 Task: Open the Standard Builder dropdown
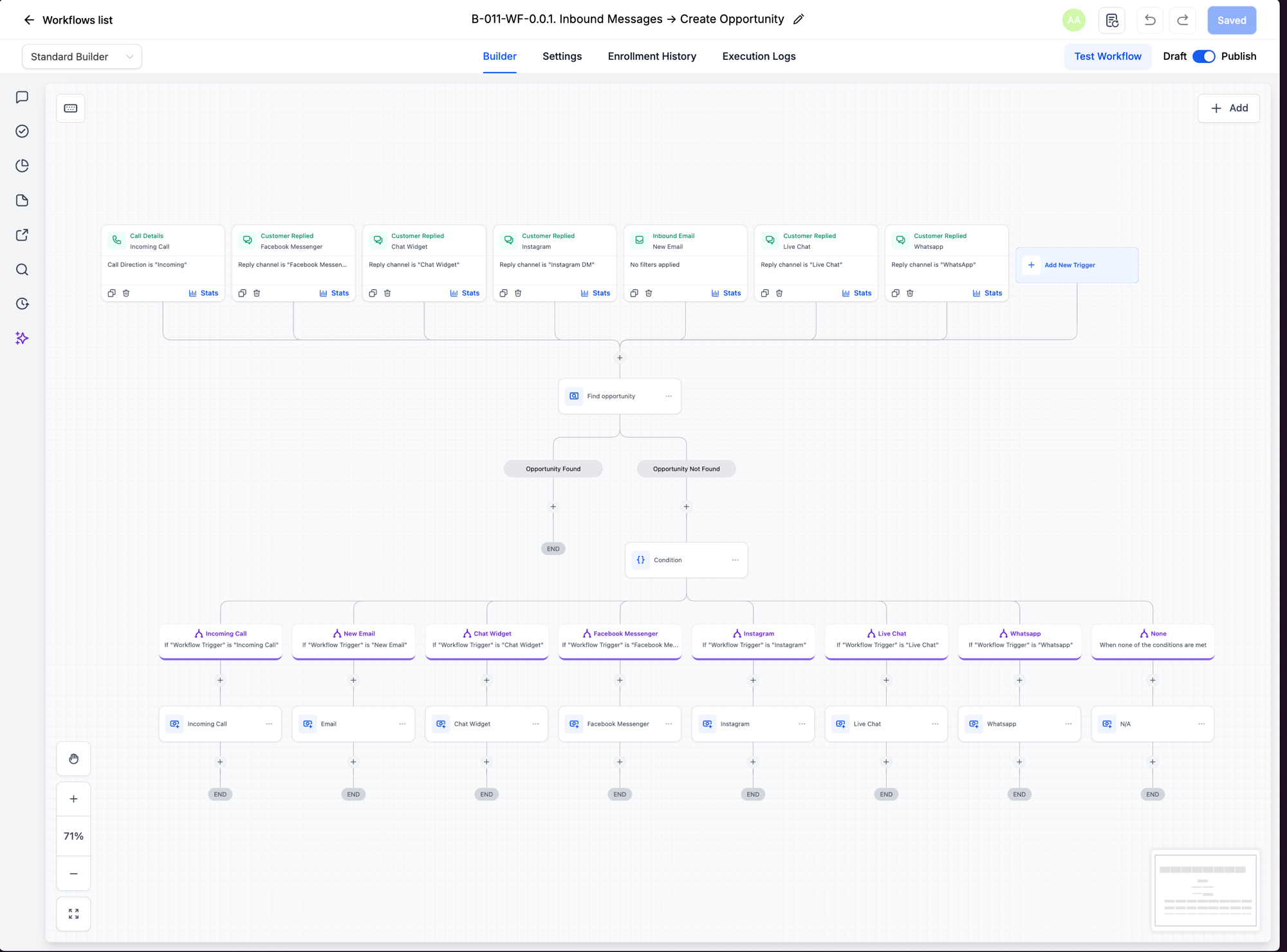[x=82, y=57]
